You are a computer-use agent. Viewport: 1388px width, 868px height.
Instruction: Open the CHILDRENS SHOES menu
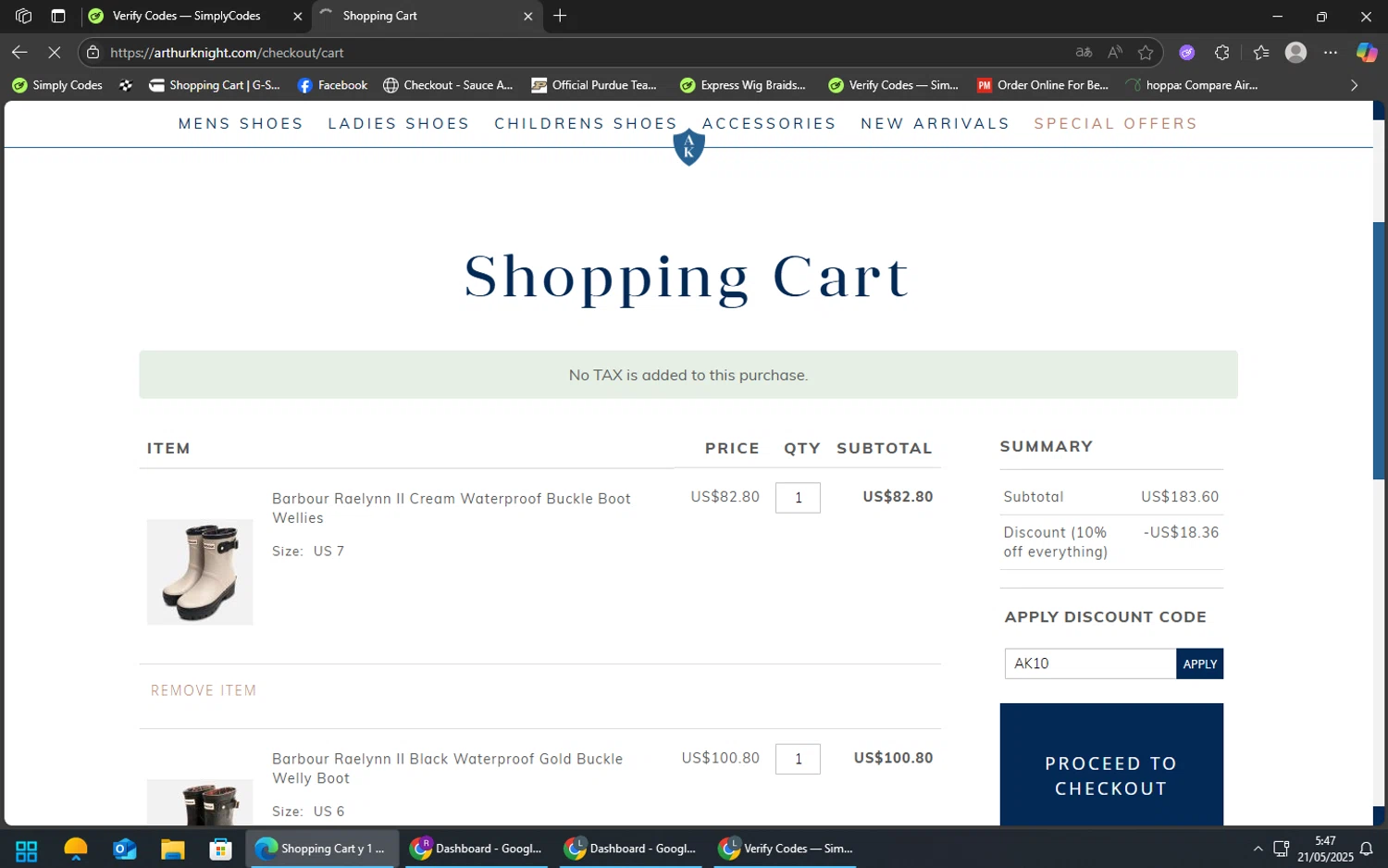pos(586,124)
